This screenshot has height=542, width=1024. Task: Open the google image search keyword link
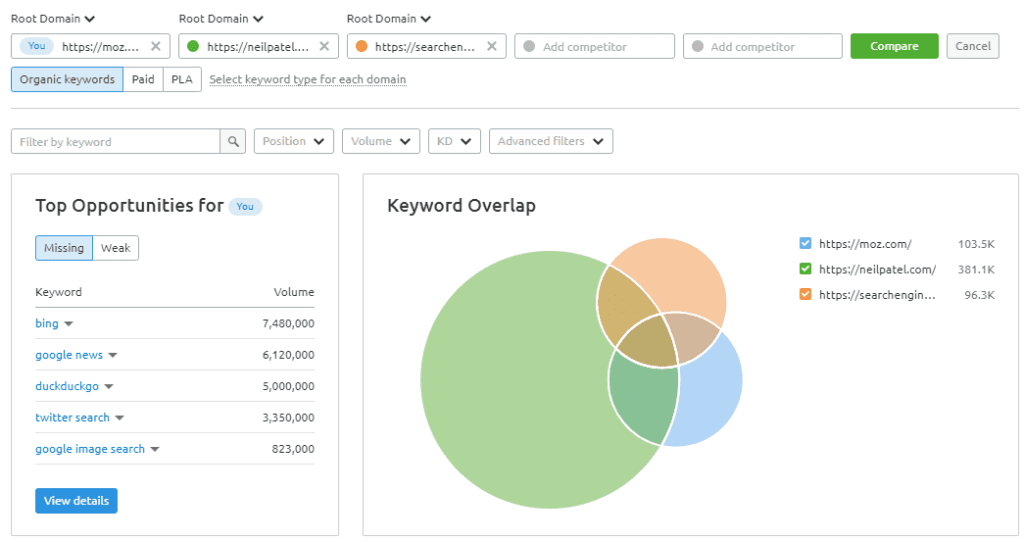click(90, 449)
